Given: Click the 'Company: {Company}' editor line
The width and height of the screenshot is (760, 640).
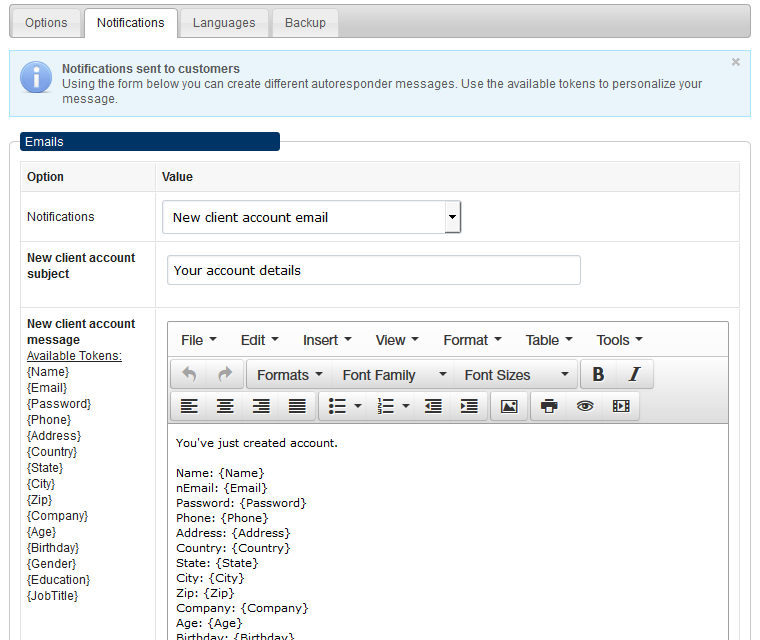Looking at the screenshot, I should (242, 608).
